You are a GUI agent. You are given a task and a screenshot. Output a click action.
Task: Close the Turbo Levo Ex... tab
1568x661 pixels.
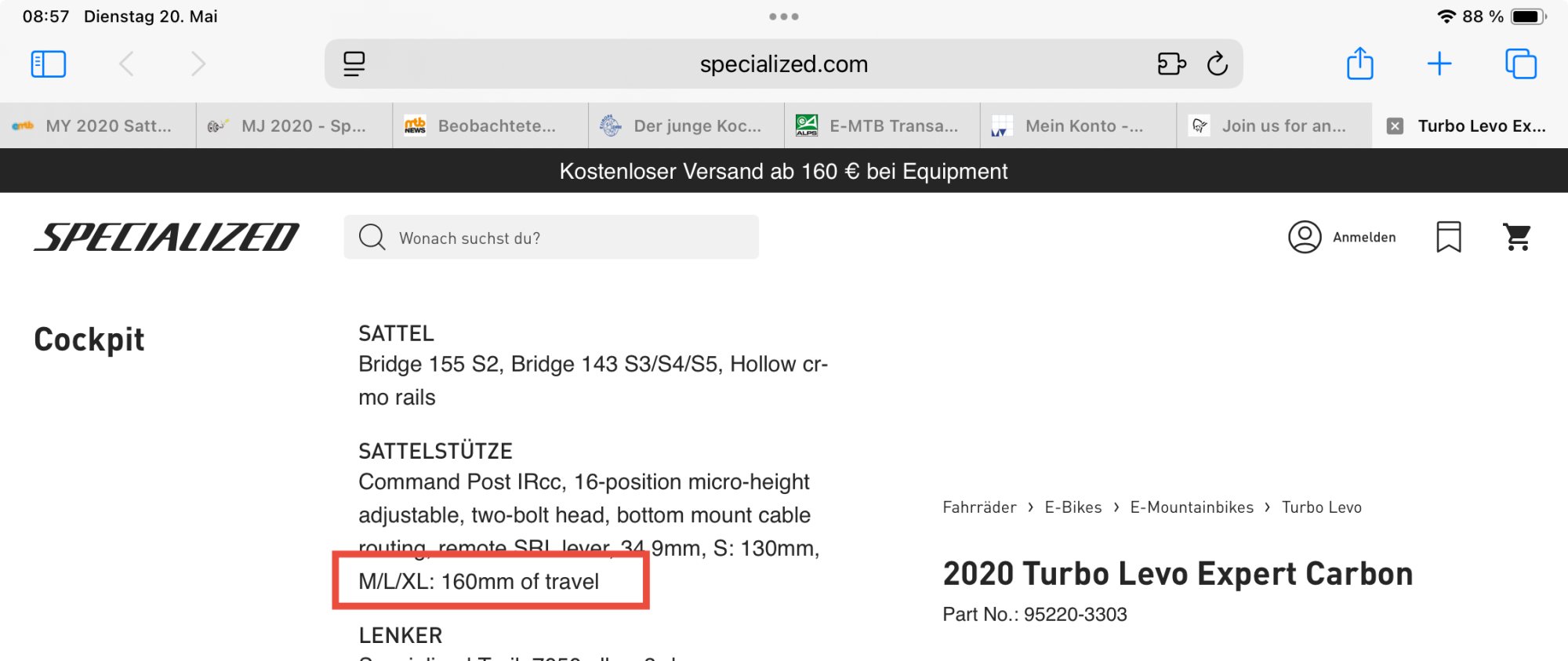(x=1395, y=126)
